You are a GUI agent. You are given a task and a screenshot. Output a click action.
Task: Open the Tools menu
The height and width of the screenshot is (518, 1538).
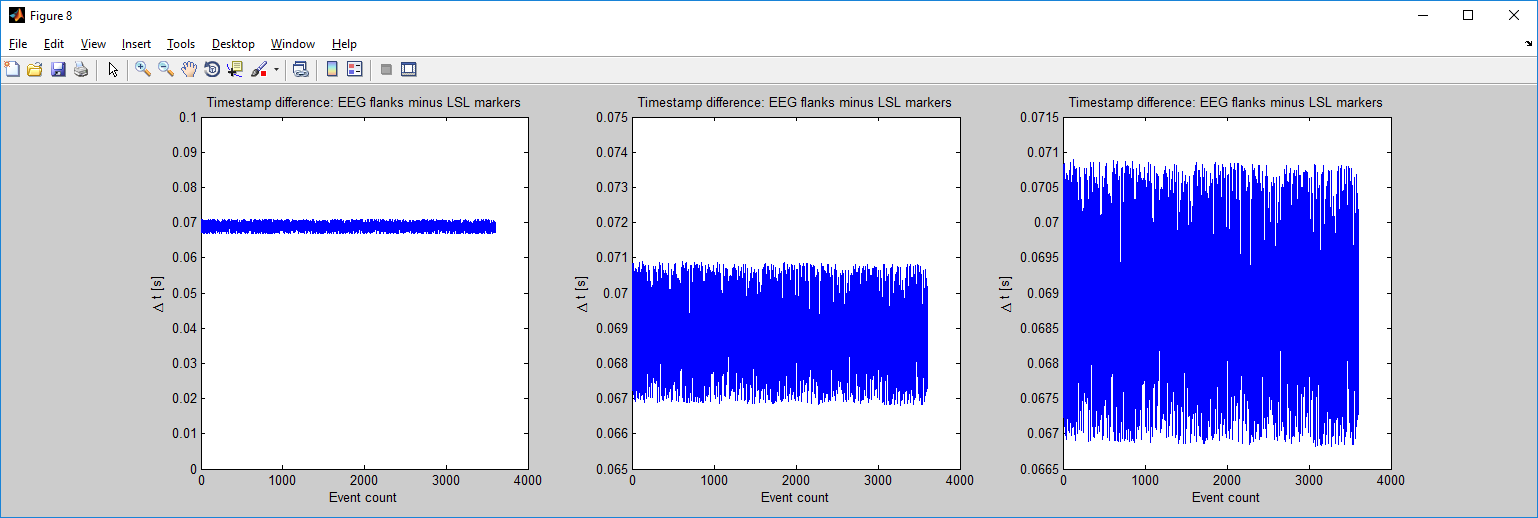coord(181,44)
